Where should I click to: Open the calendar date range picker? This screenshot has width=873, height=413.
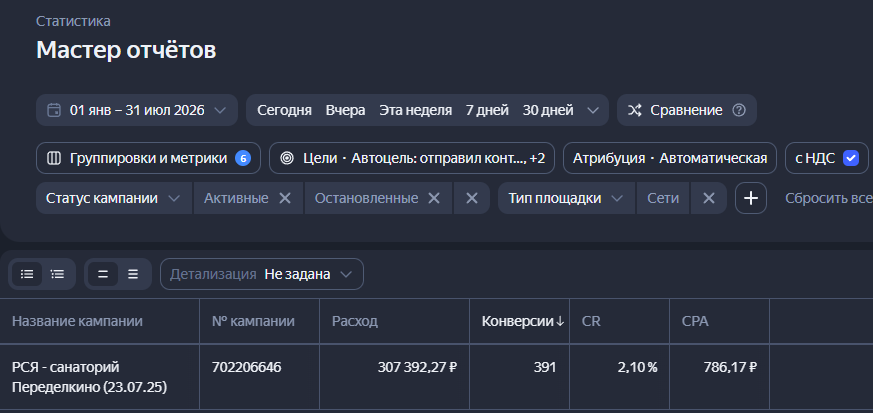(136, 110)
